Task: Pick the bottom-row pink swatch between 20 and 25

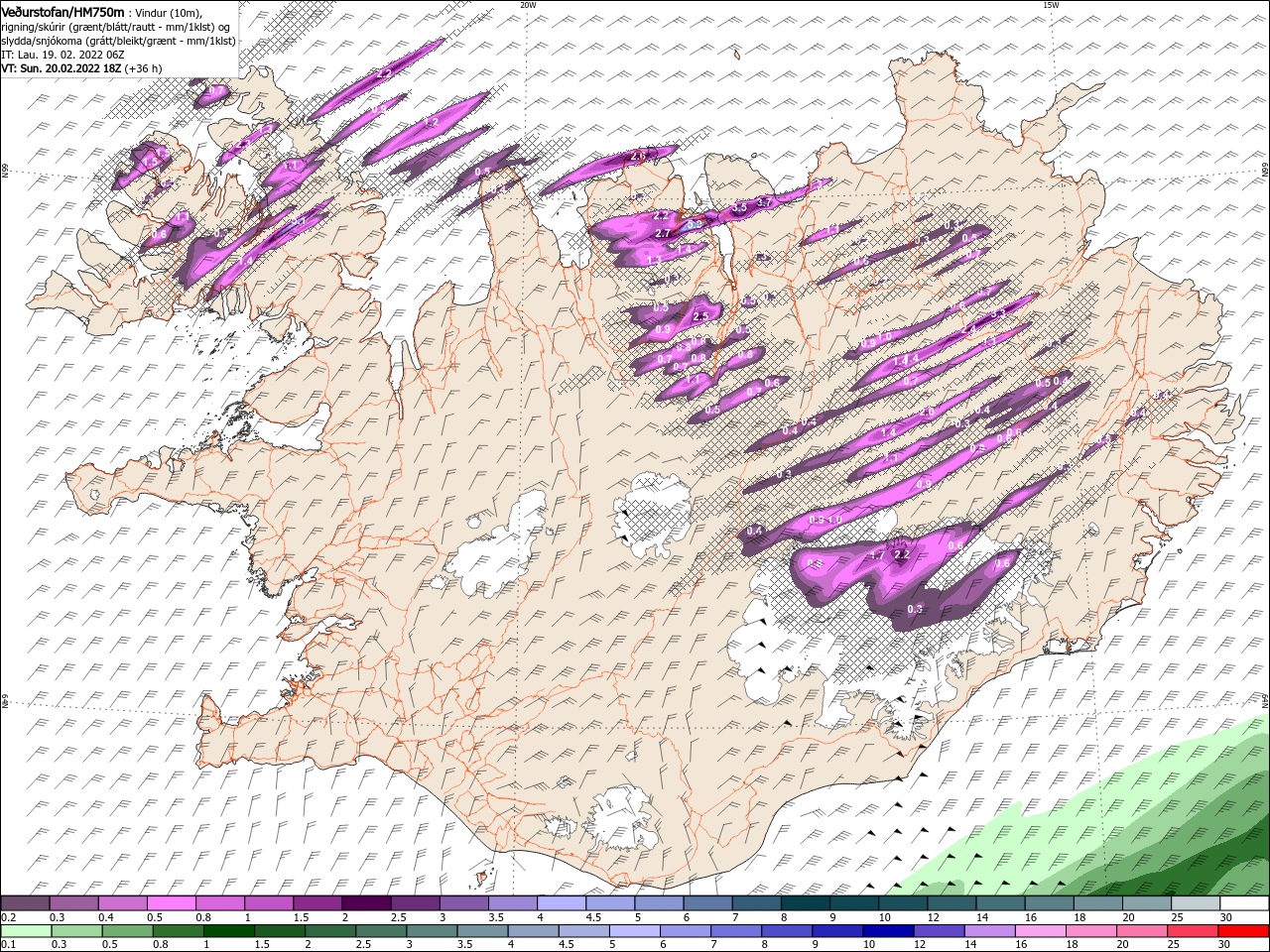Action: (x=1141, y=930)
